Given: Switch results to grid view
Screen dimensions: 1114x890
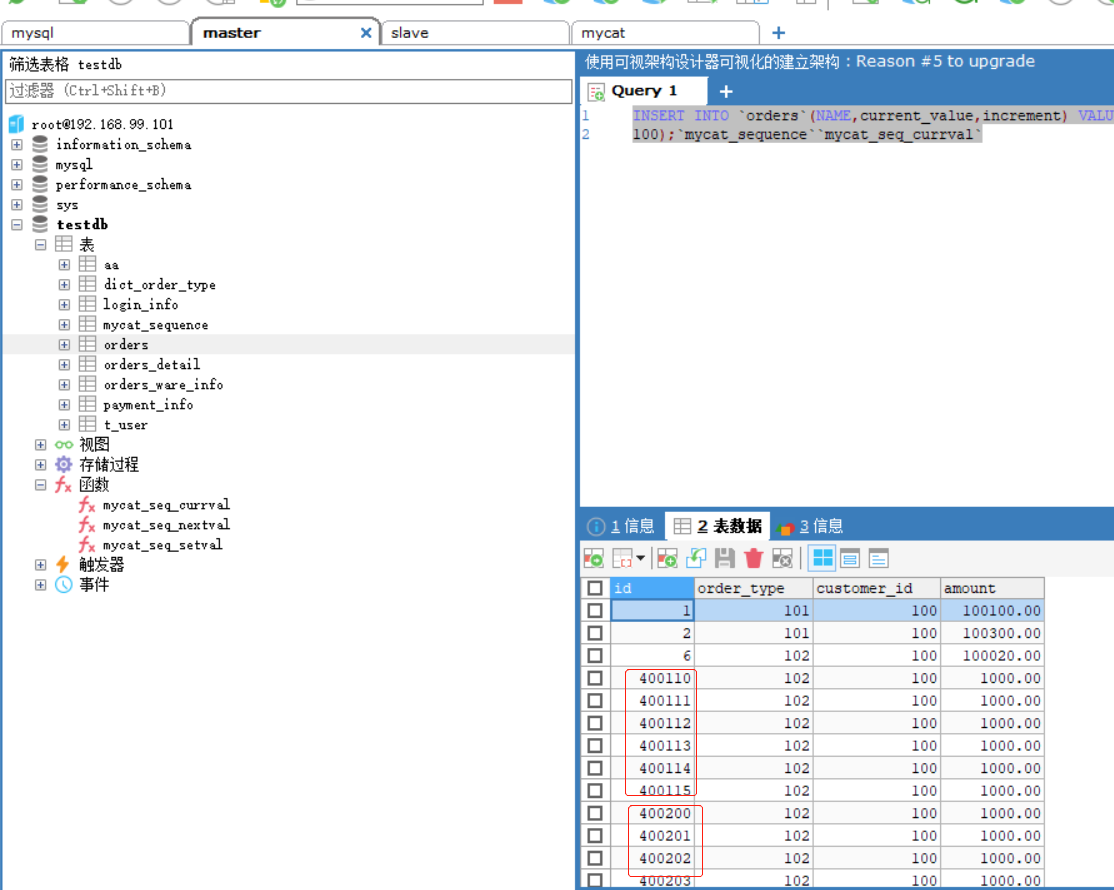Looking at the screenshot, I should 823,558.
